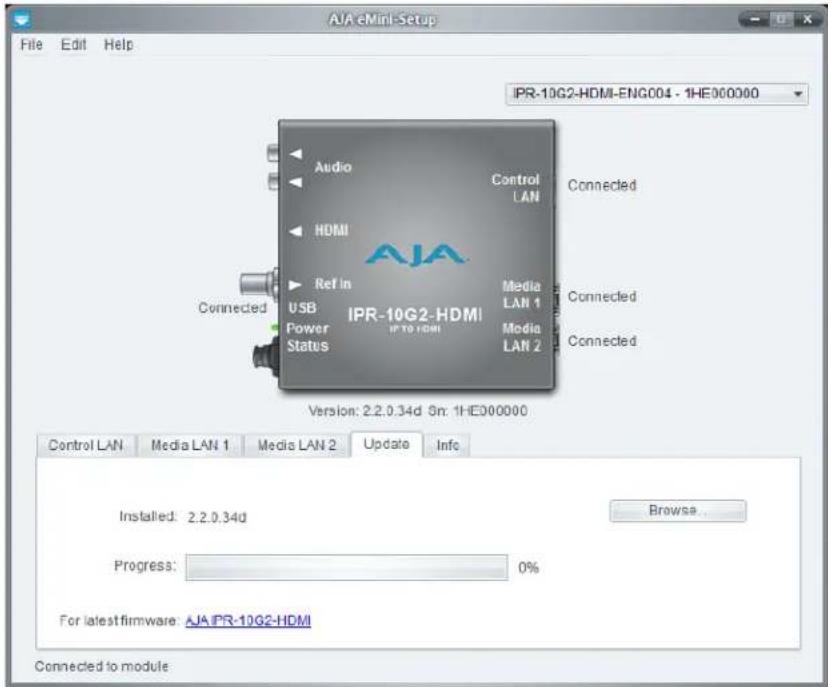Click the Media LAN 1 label on the device

[521, 295]
